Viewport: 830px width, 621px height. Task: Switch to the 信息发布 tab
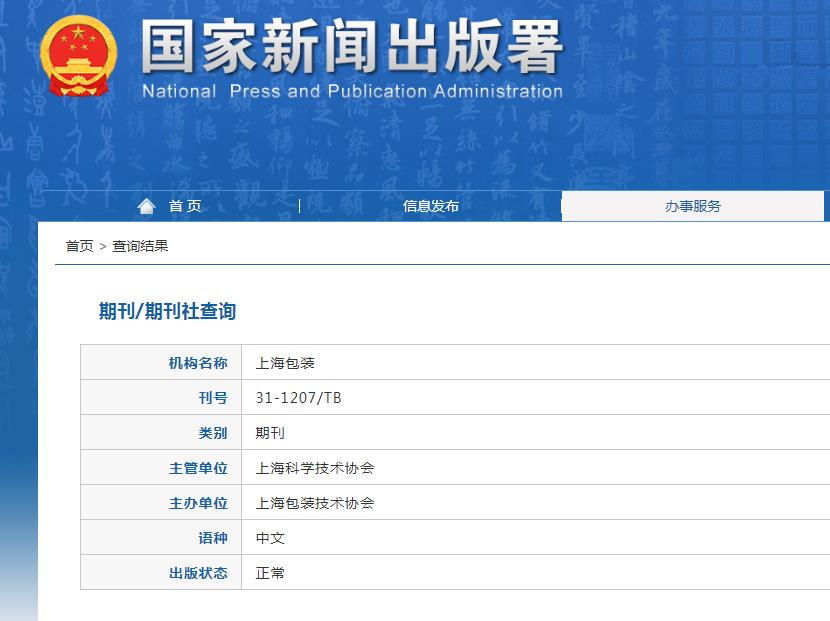[430, 206]
